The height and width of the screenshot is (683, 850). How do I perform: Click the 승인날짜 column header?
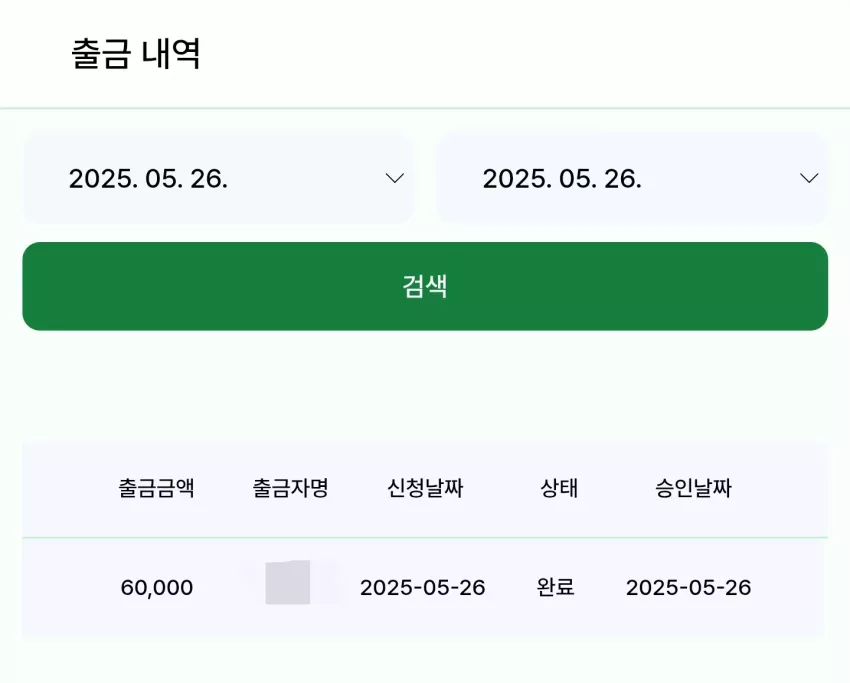pos(693,488)
